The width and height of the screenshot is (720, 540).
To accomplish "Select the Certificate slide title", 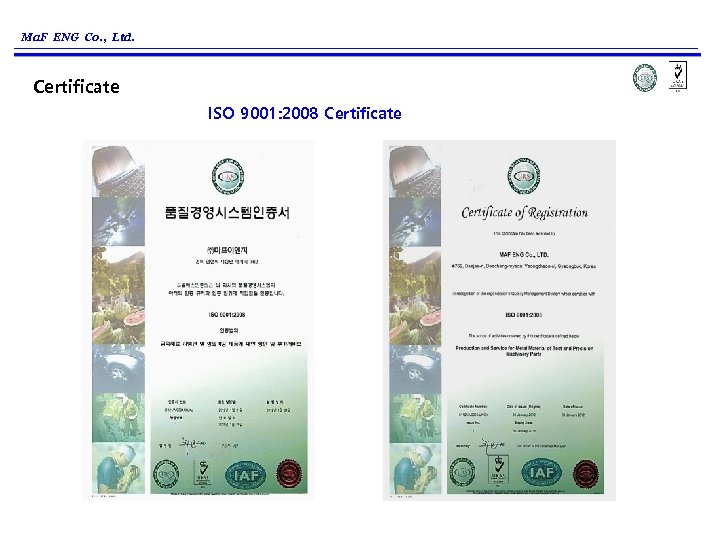I will tap(76, 87).
